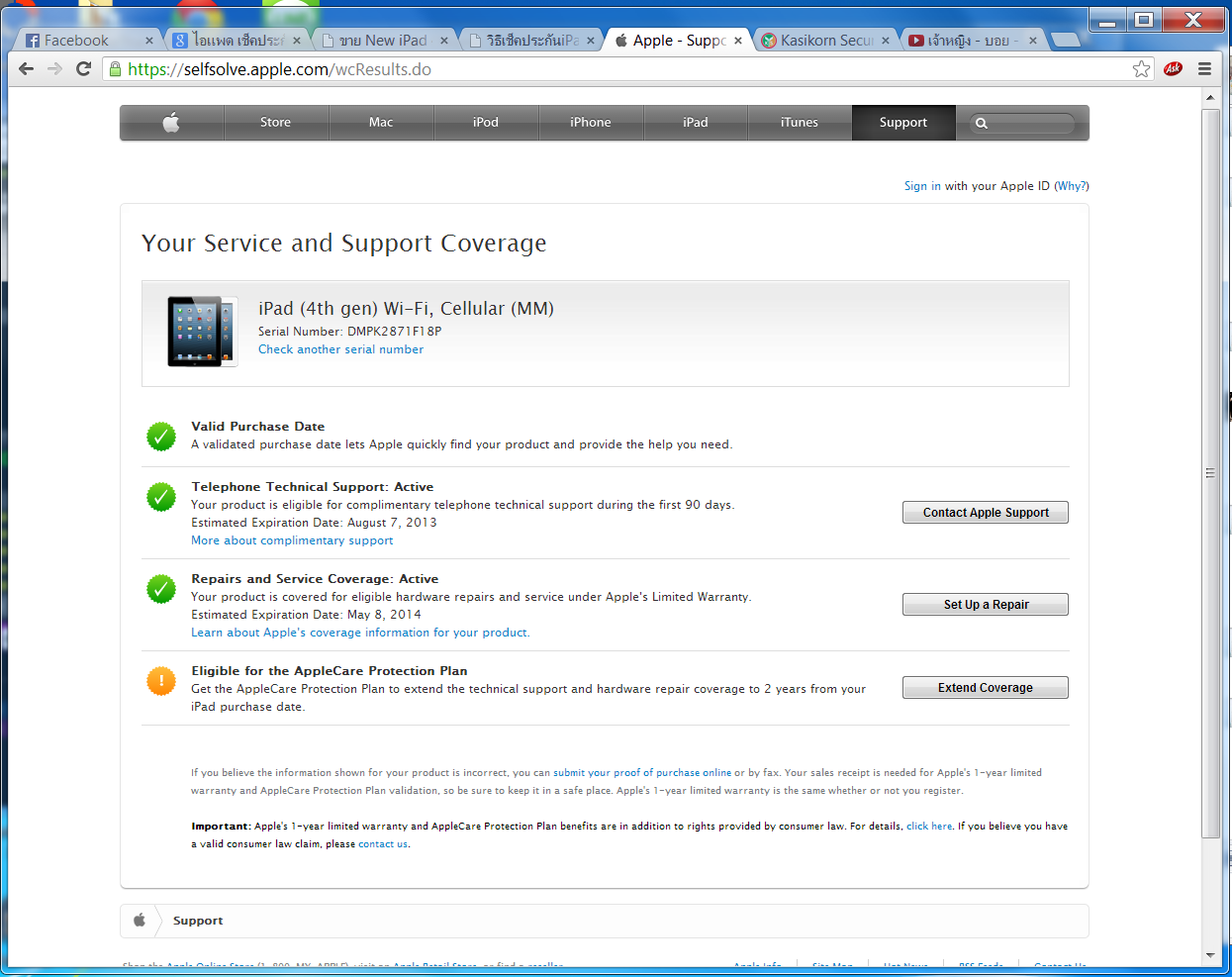Screen dimensions: 1232x977
Task: Click iPad (4th gen) Wi-Fi, Cellular title
Action: 406,309
